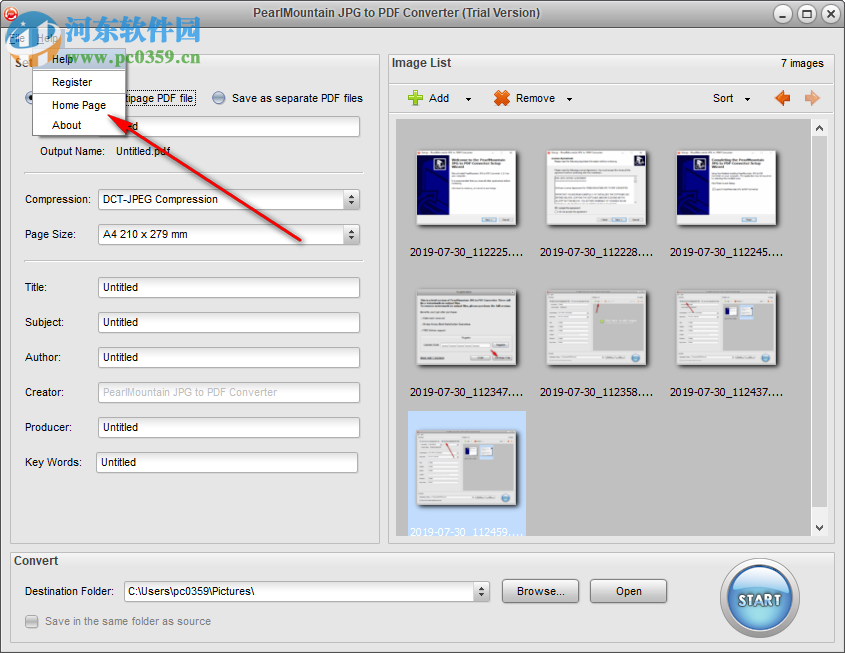The image size is (845, 653).
Task: Add images with the green plus icon
Action: tap(416, 98)
